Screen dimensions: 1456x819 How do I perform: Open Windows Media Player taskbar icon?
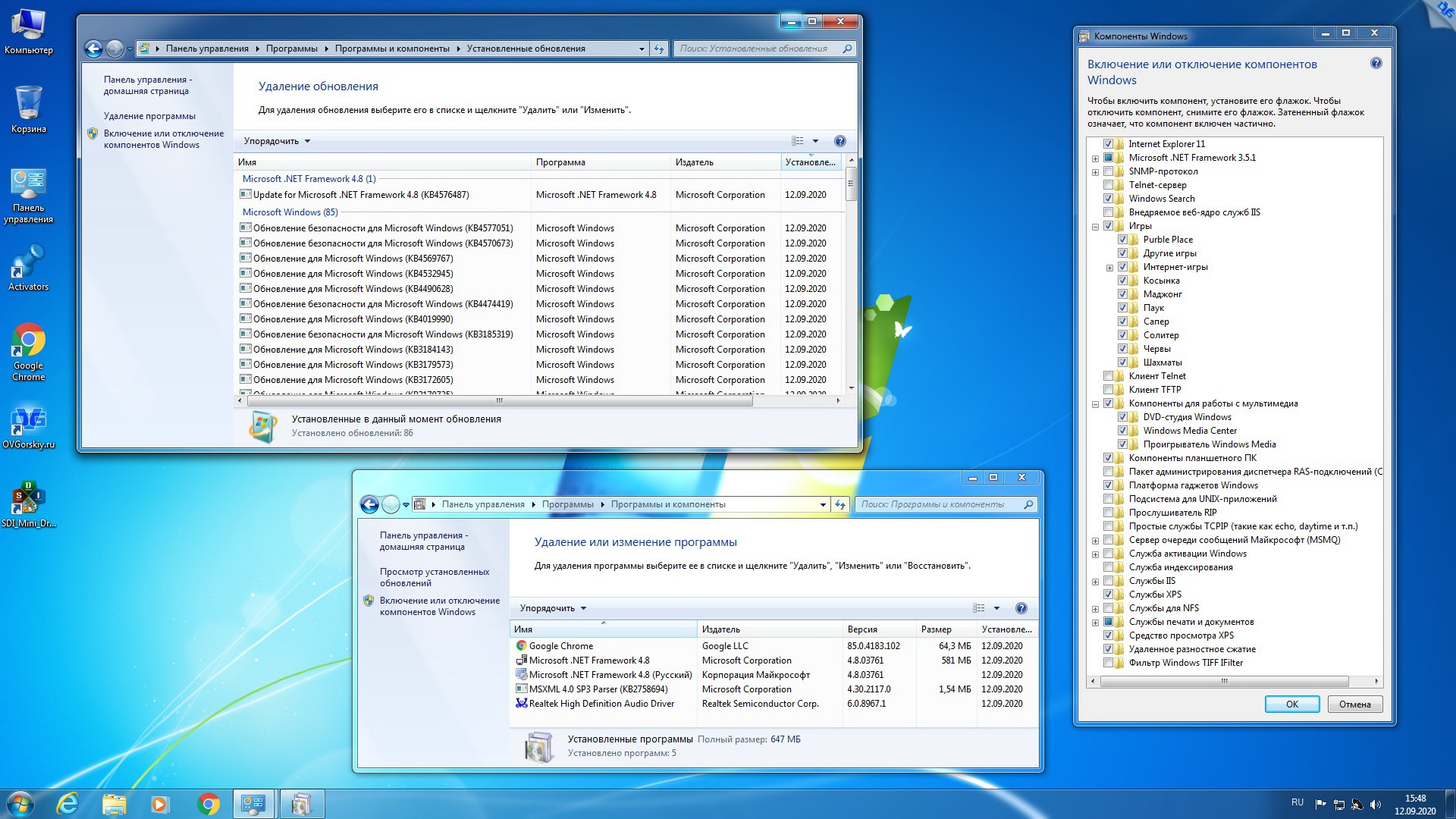tap(160, 804)
